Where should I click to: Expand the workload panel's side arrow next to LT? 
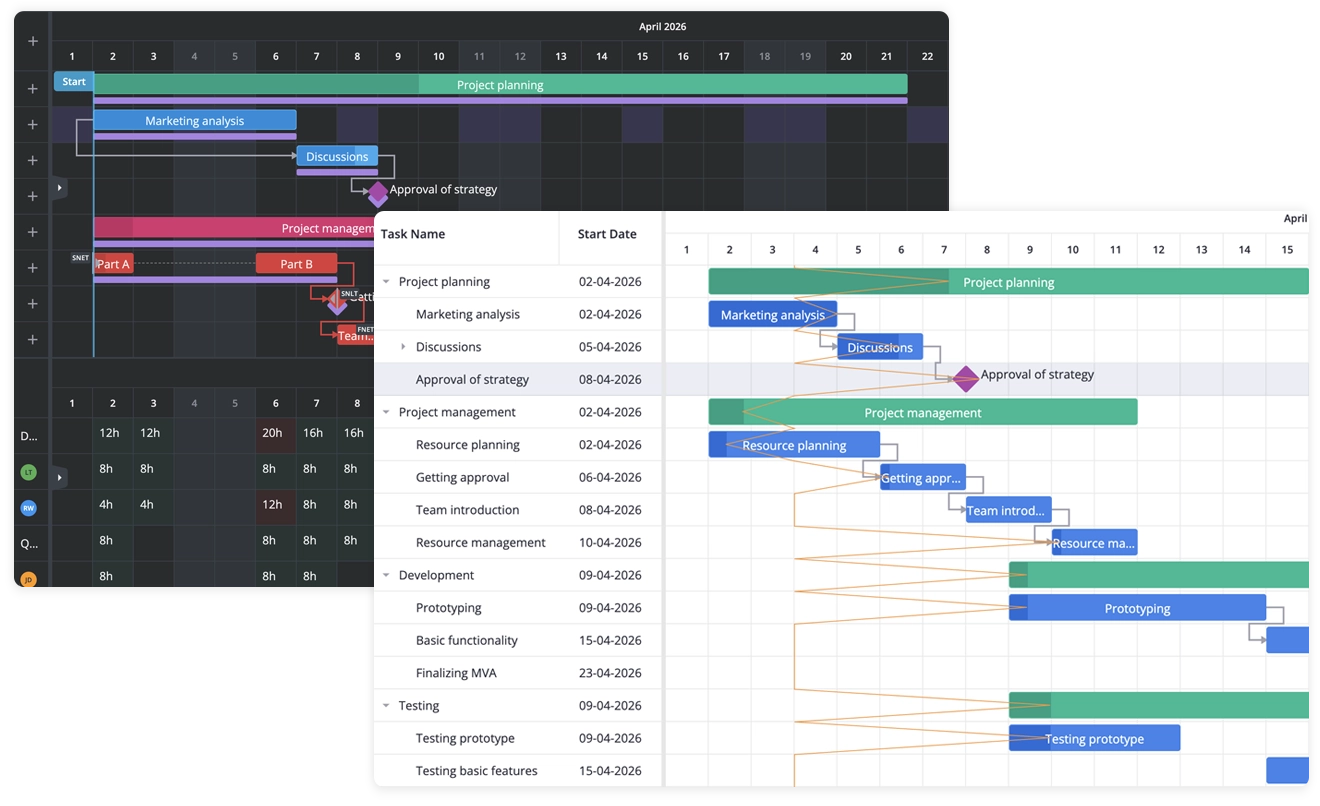[x=59, y=478]
